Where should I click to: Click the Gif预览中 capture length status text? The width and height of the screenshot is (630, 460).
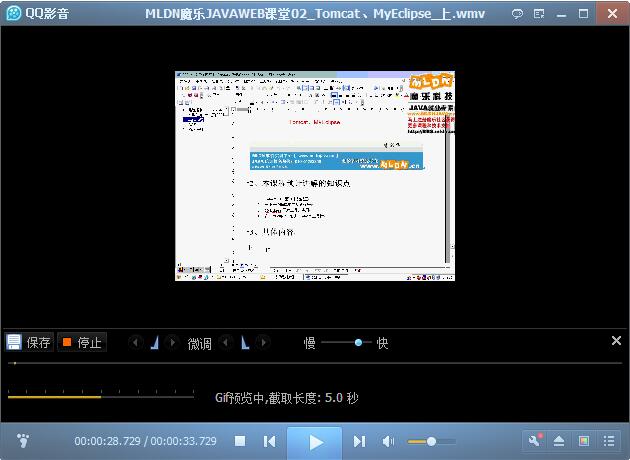(286, 398)
